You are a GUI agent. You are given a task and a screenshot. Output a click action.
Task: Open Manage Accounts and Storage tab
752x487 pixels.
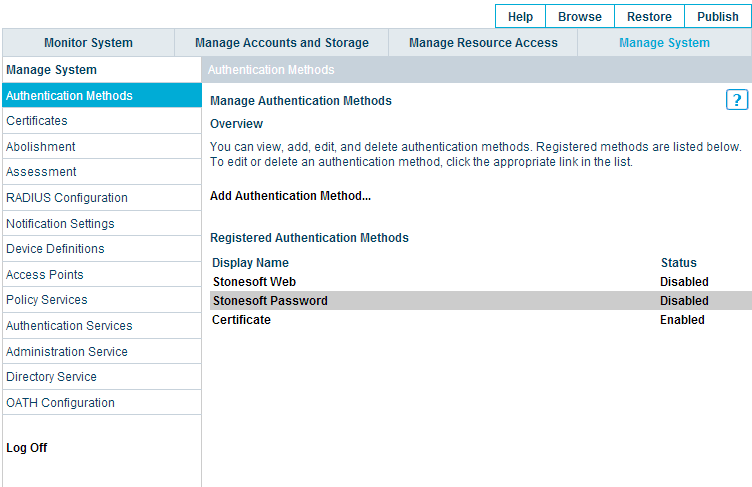(282, 43)
